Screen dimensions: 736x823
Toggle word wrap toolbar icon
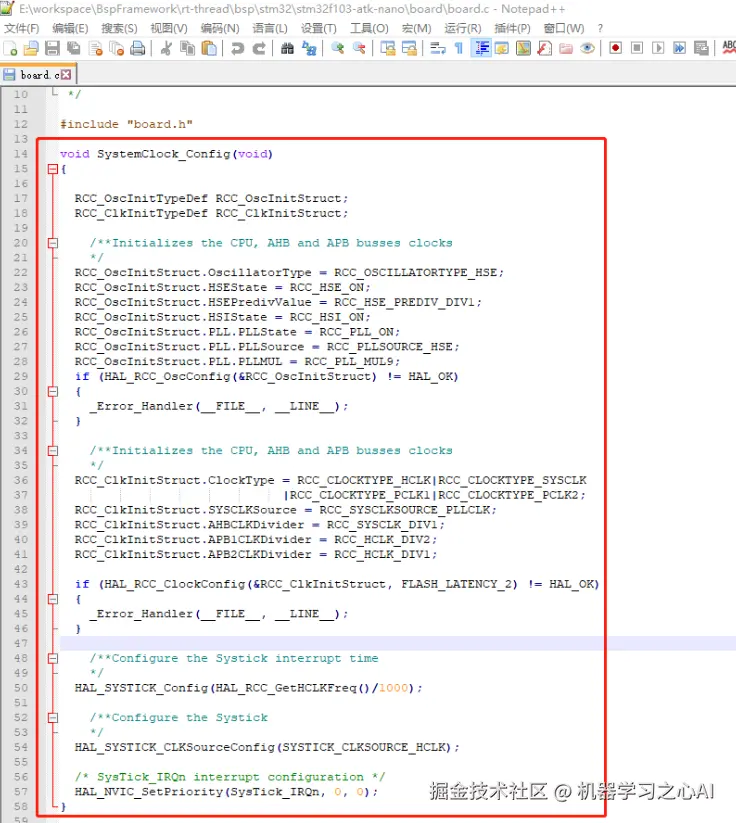pos(437,48)
